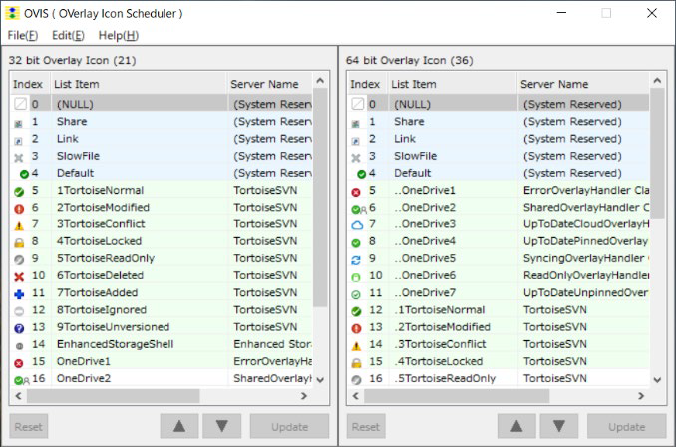The image size is (676, 447).
Task: Click the blue question icon of 9TortoiseUnversioned
Action: 19,328
